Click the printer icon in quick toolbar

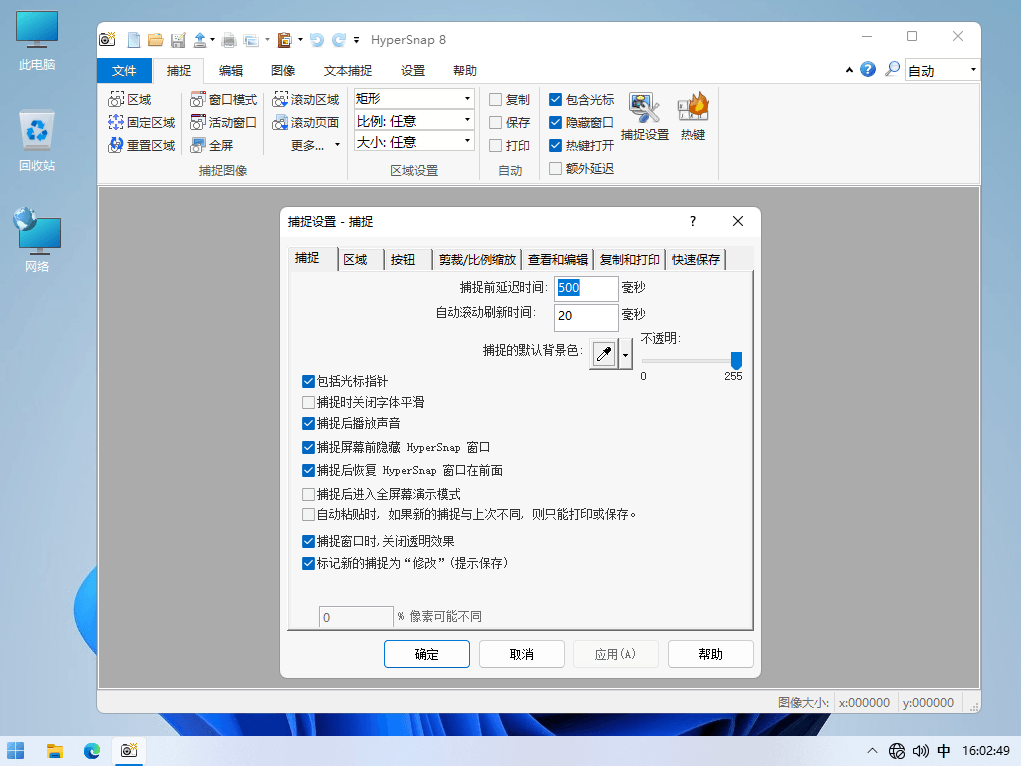tap(229, 40)
